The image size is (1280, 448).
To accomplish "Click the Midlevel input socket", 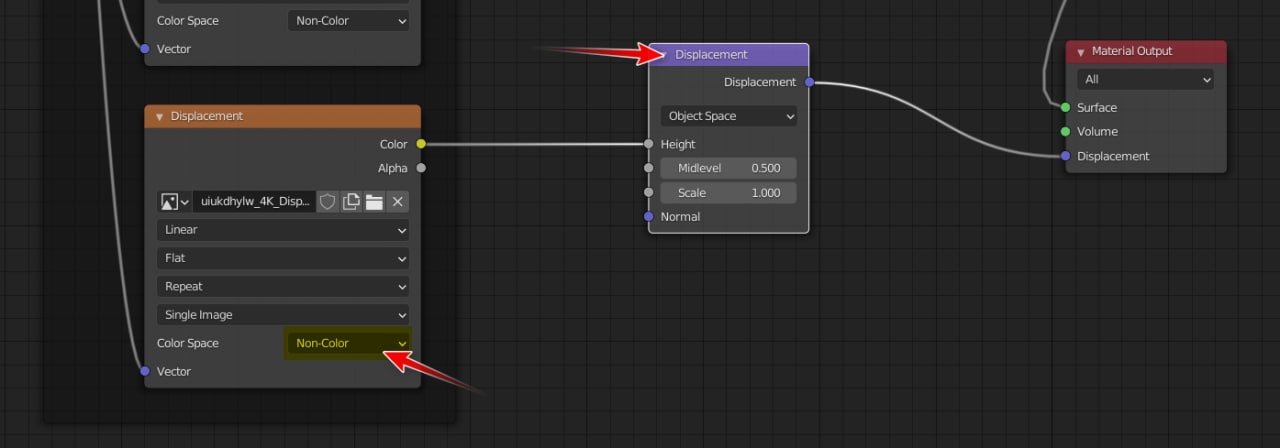I will 649,168.
